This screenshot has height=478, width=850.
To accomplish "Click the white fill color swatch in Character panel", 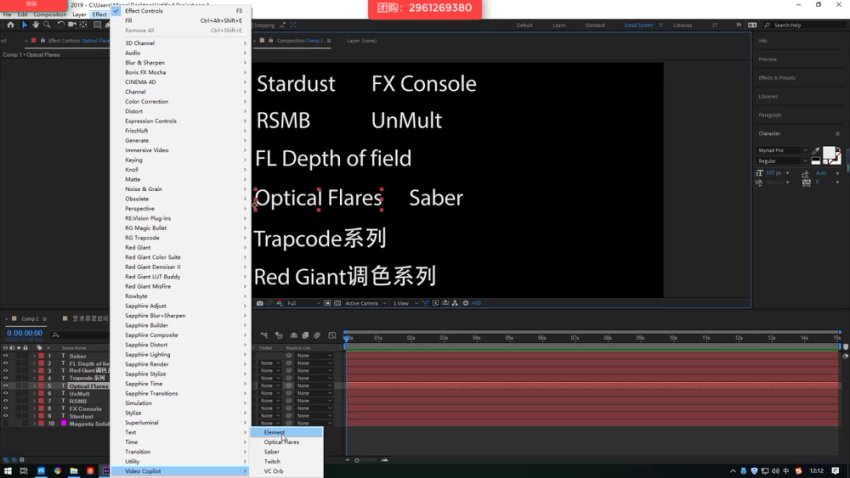I will [829, 153].
